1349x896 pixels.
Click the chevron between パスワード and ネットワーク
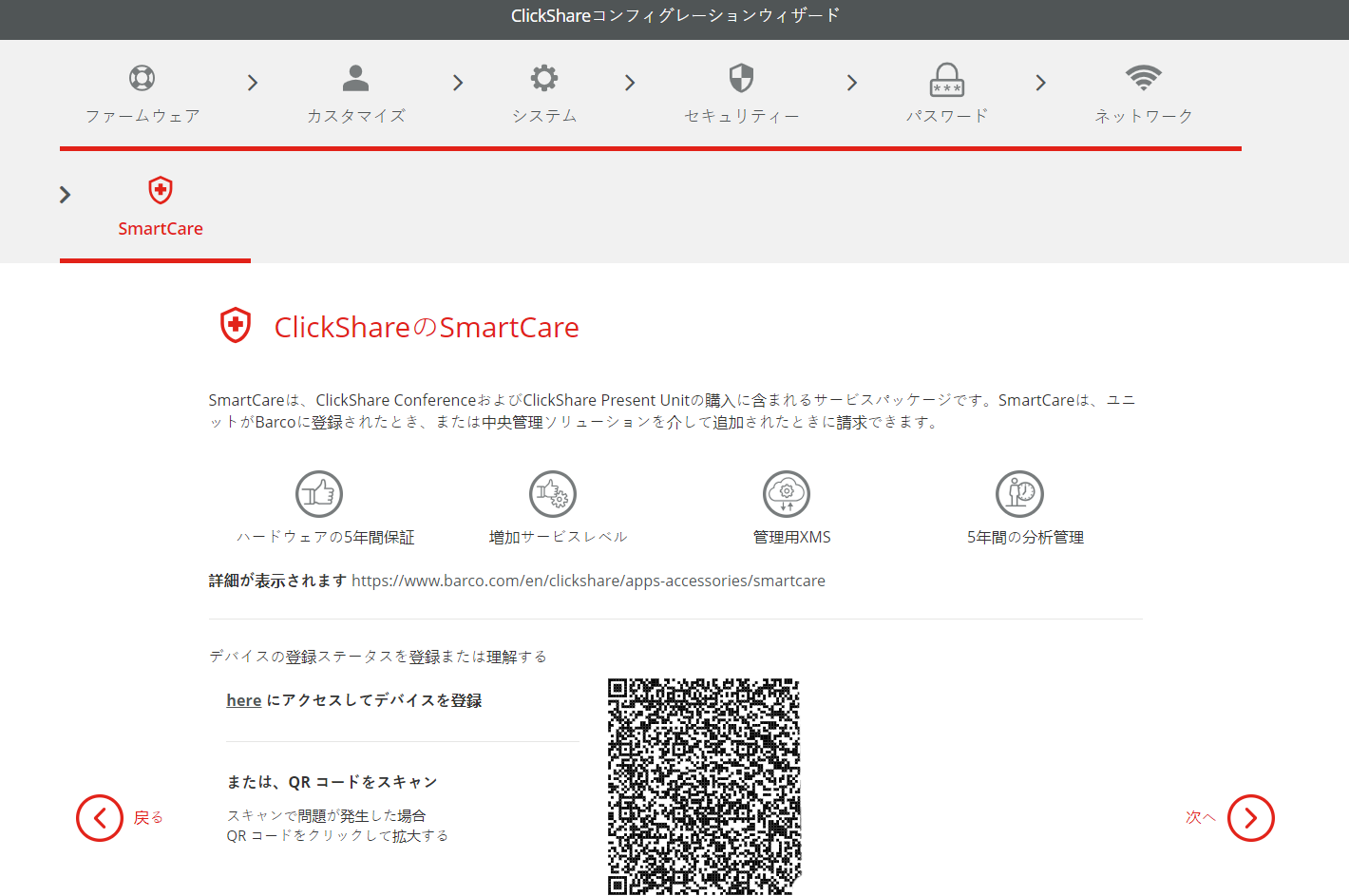(1041, 83)
